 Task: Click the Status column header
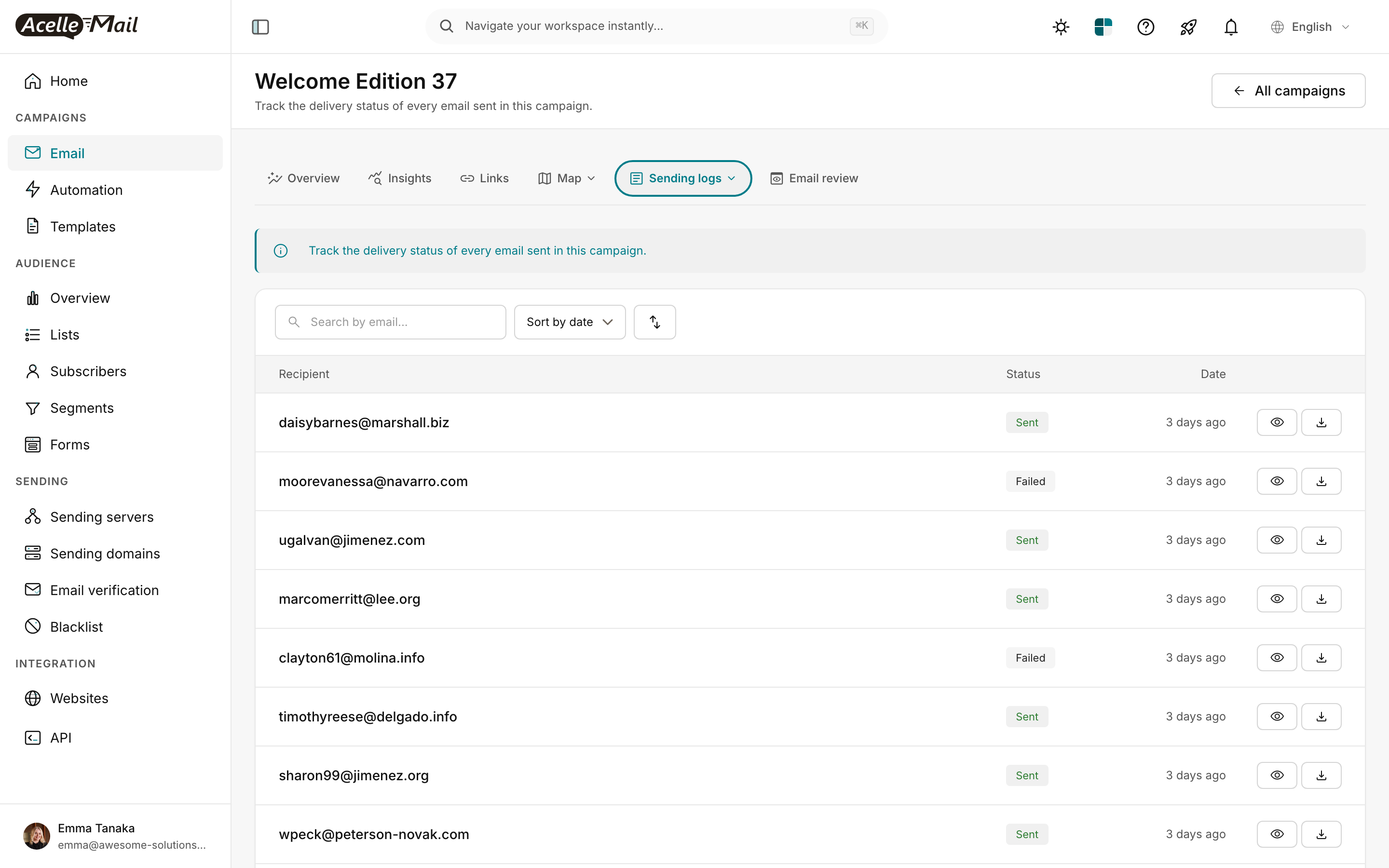[1023, 374]
